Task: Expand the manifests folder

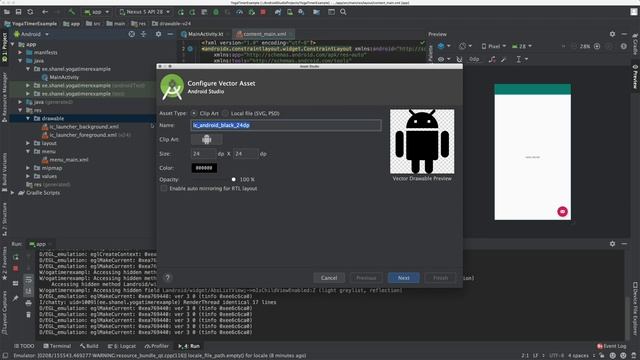Action: click(x=20, y=53)
